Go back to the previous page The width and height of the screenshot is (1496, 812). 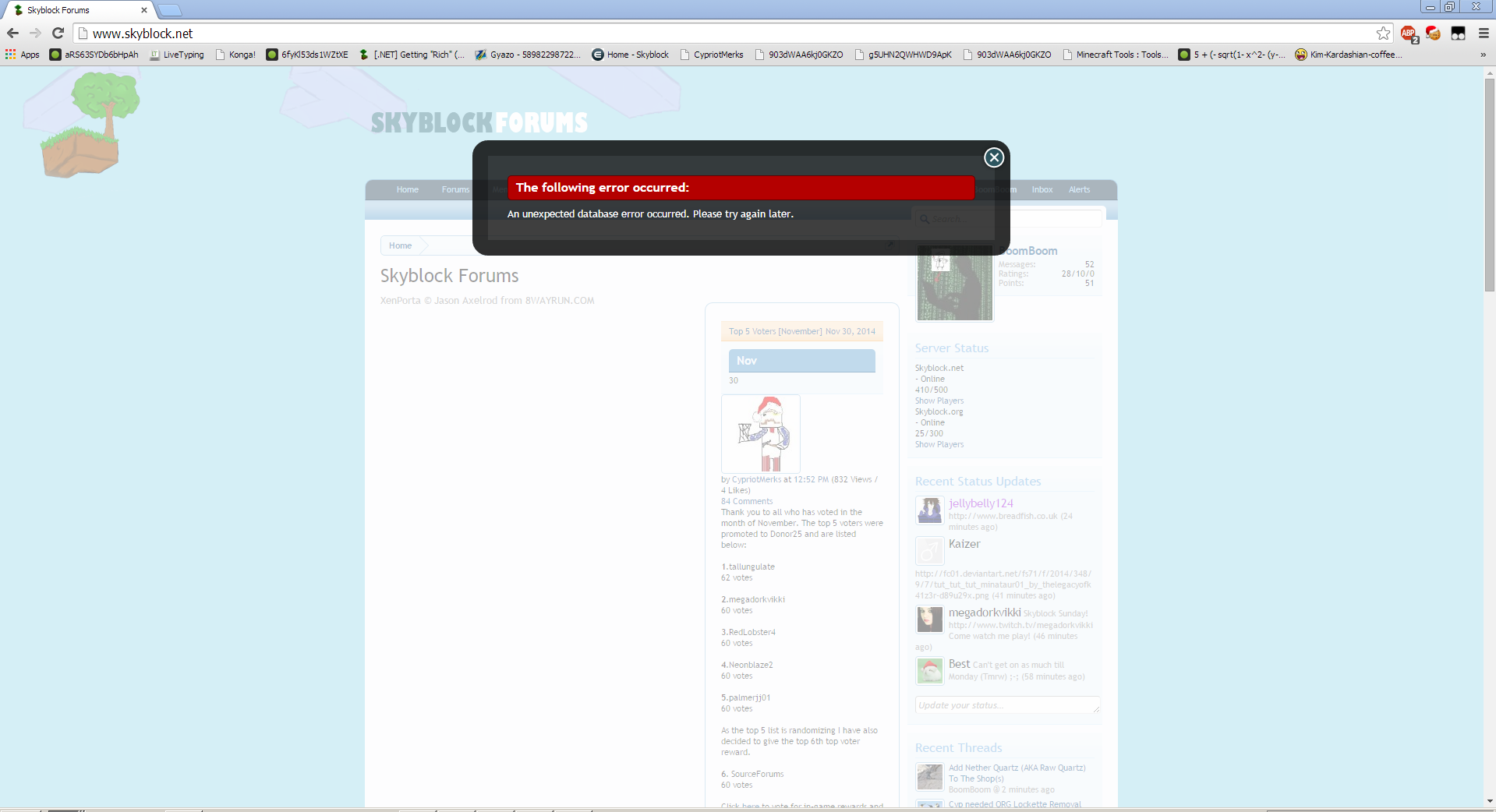12,33
